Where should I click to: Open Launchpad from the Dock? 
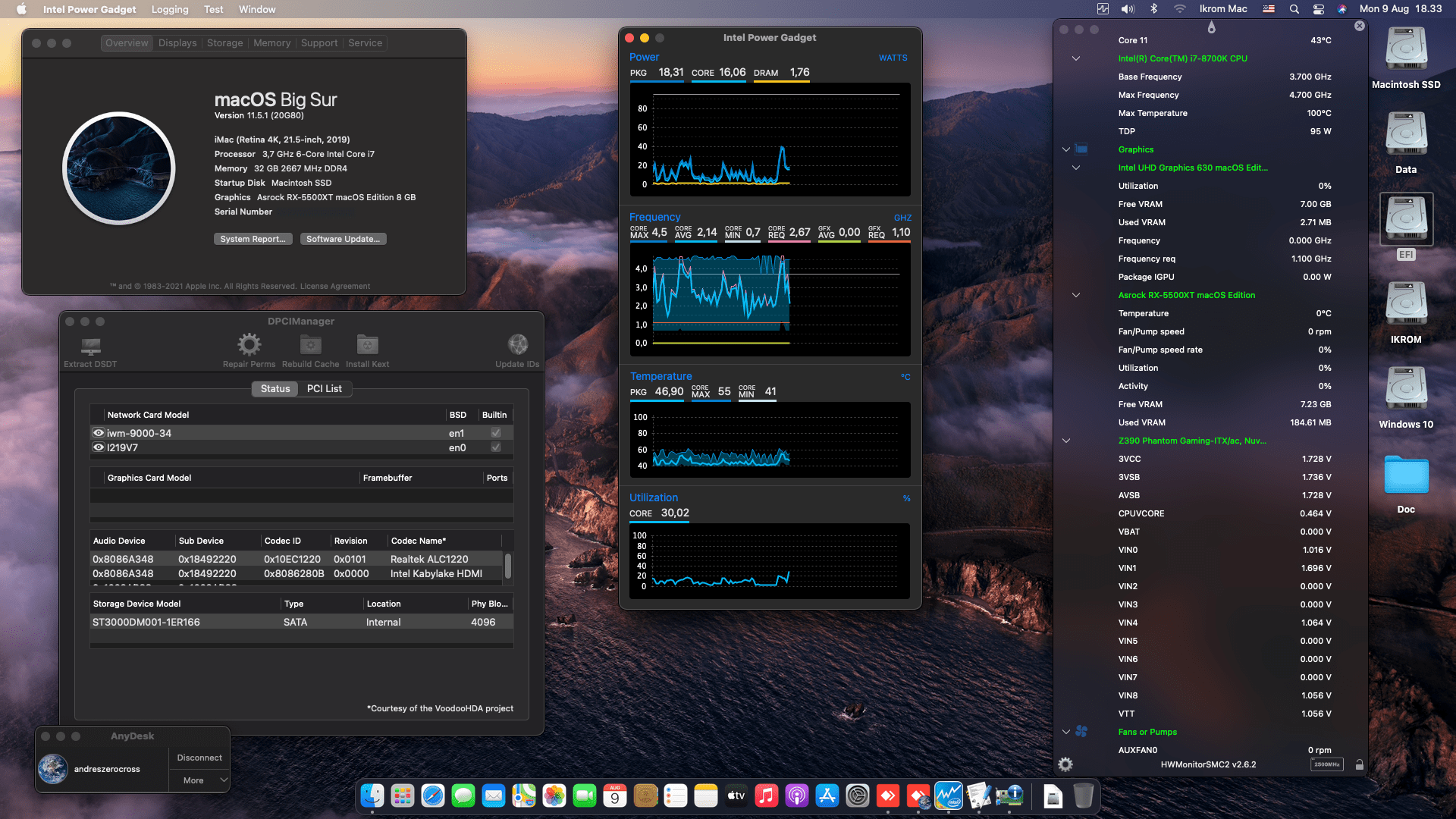tap(403, 795)
